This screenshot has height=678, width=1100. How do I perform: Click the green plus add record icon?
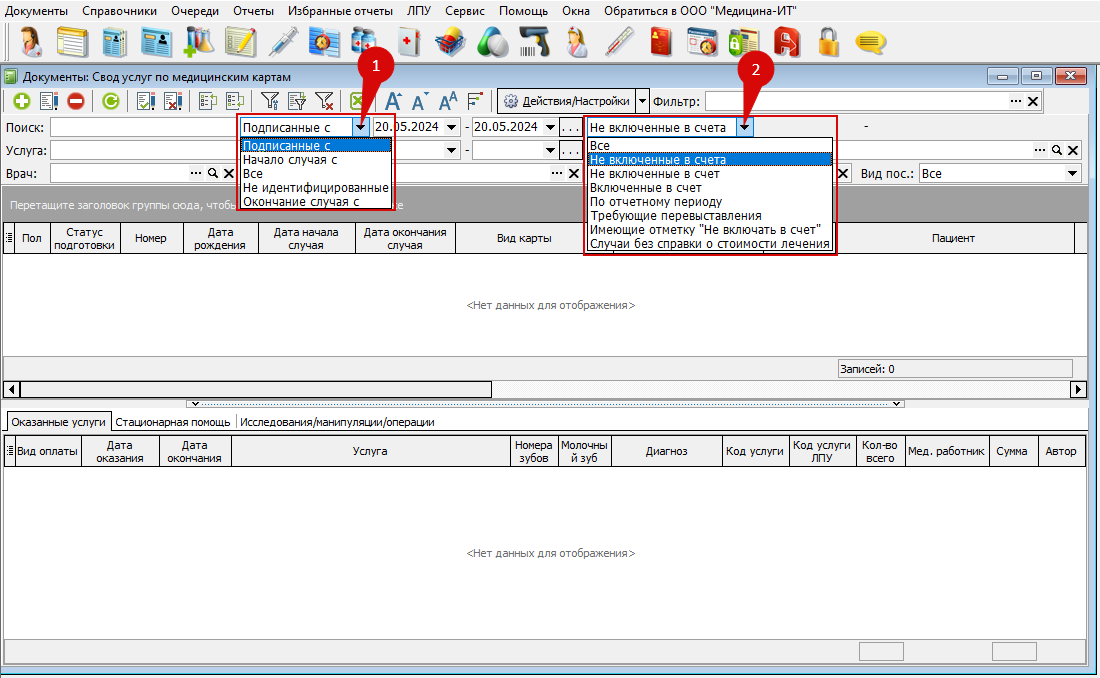coord(22,102)
